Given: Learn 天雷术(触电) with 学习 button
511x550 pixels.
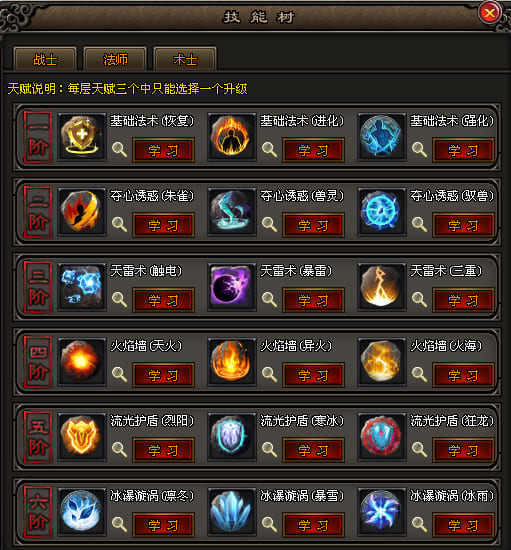Looking at the screenshot, I should 163,300.
